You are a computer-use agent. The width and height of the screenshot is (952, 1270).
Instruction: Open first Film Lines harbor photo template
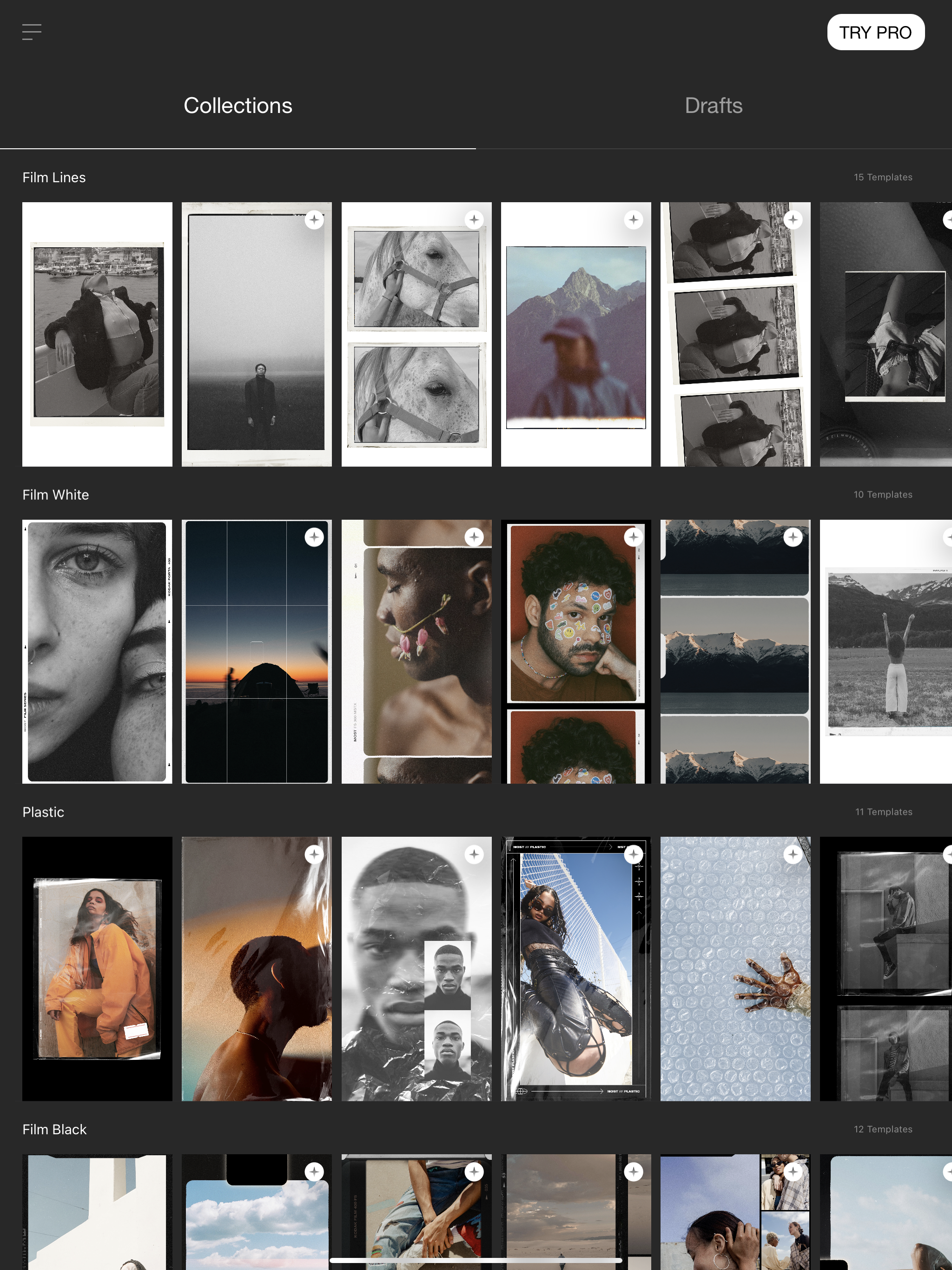click(97, 334)
